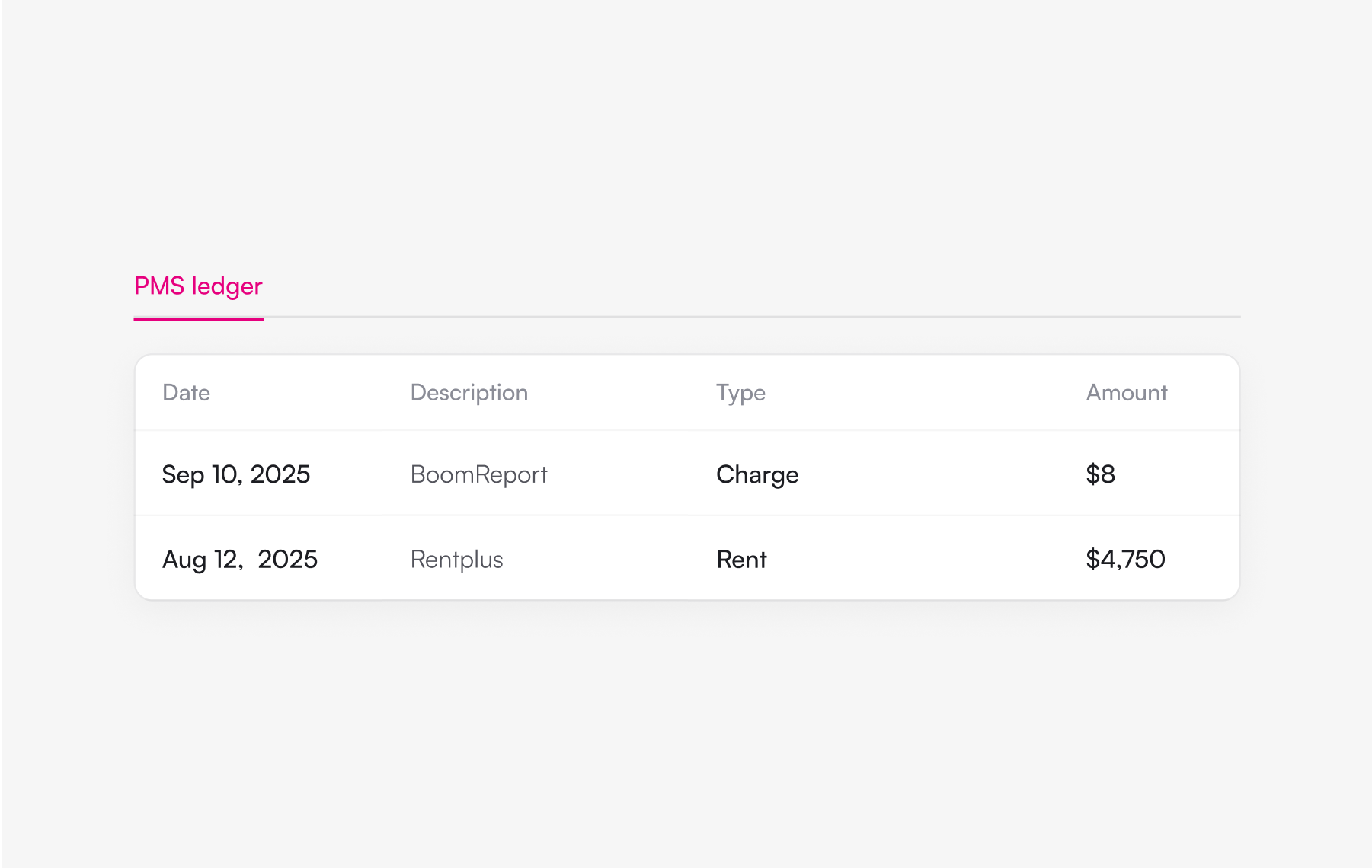Select the Charge type cell
The width and height of the screenshot is (1372, 868).
click(757, 474)
